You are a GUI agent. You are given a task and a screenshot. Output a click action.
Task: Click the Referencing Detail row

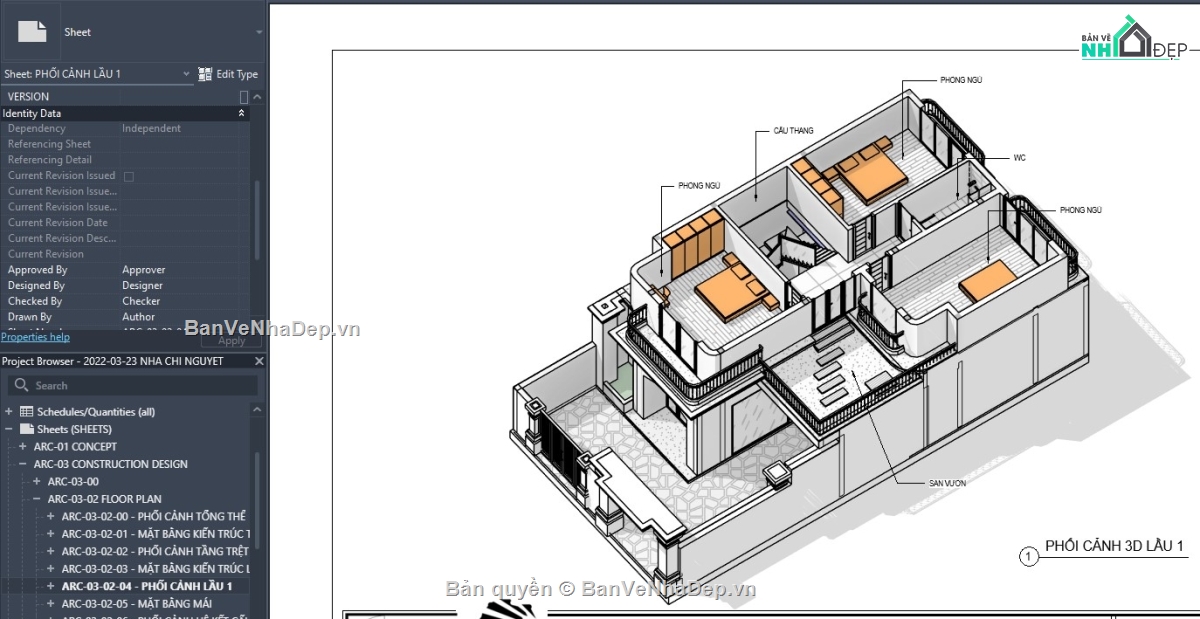click(125, 160)
